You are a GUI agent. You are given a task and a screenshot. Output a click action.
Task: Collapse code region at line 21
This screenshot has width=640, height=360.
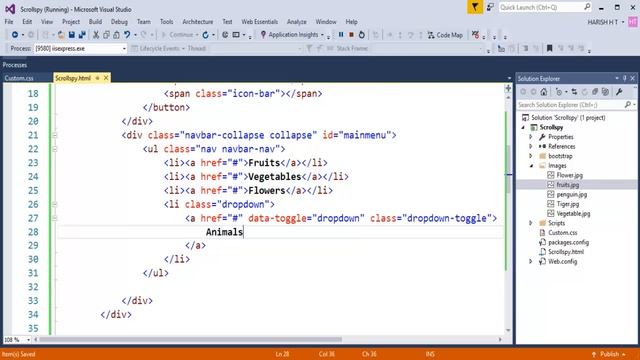coord(55,135)
